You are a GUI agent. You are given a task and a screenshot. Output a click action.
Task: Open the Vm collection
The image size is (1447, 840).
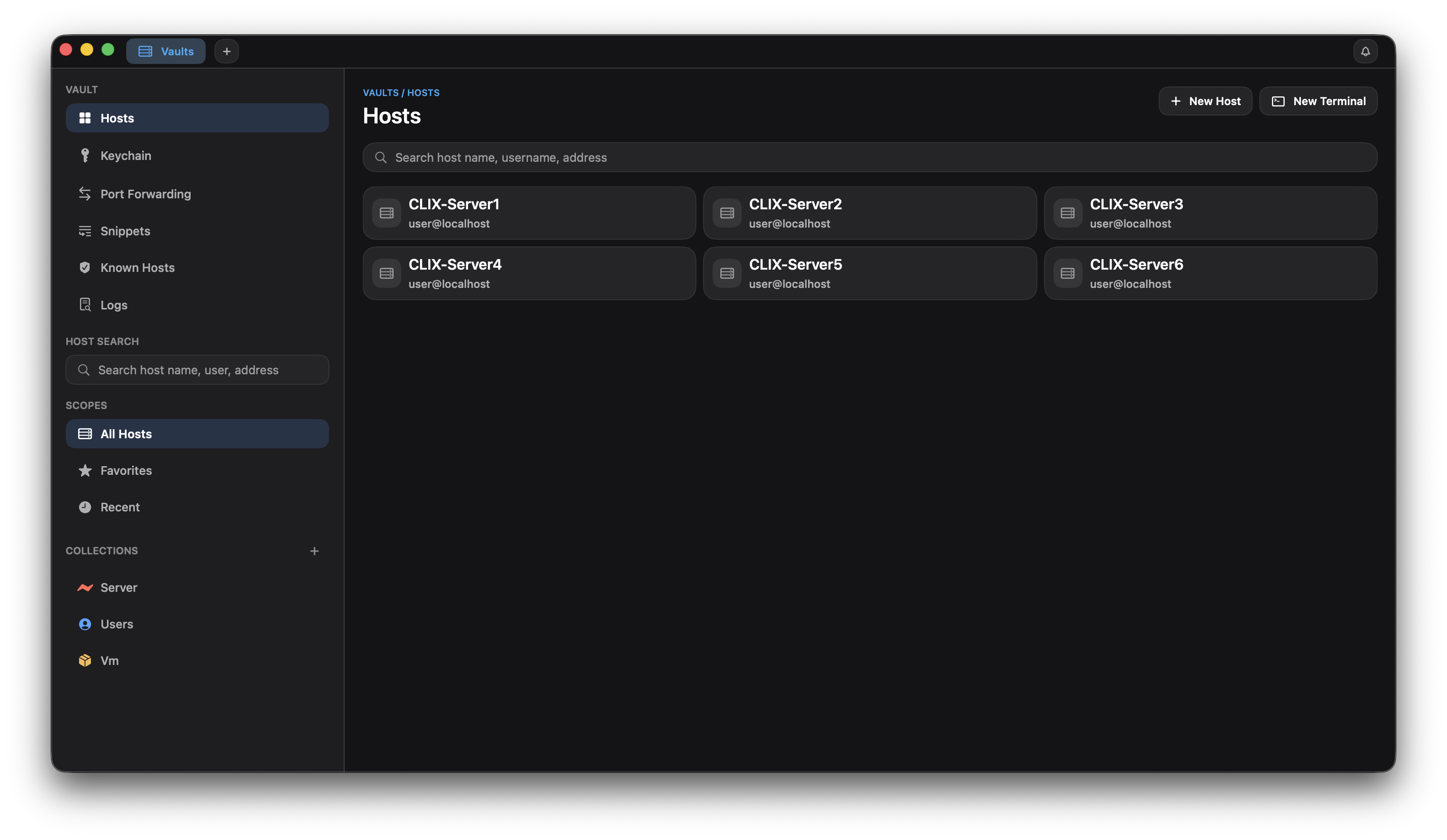(197, 661)
